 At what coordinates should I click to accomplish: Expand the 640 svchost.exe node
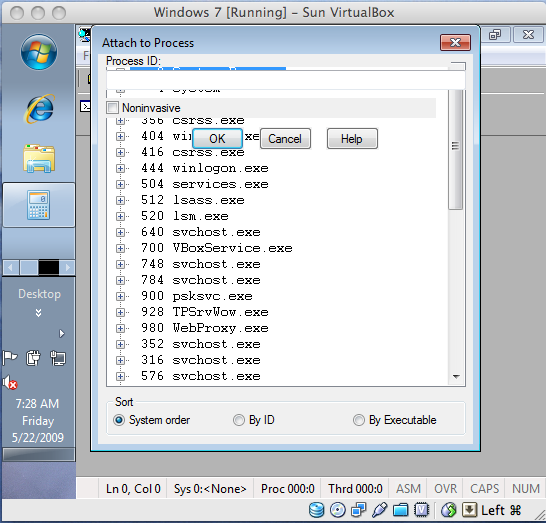(120, 232)
